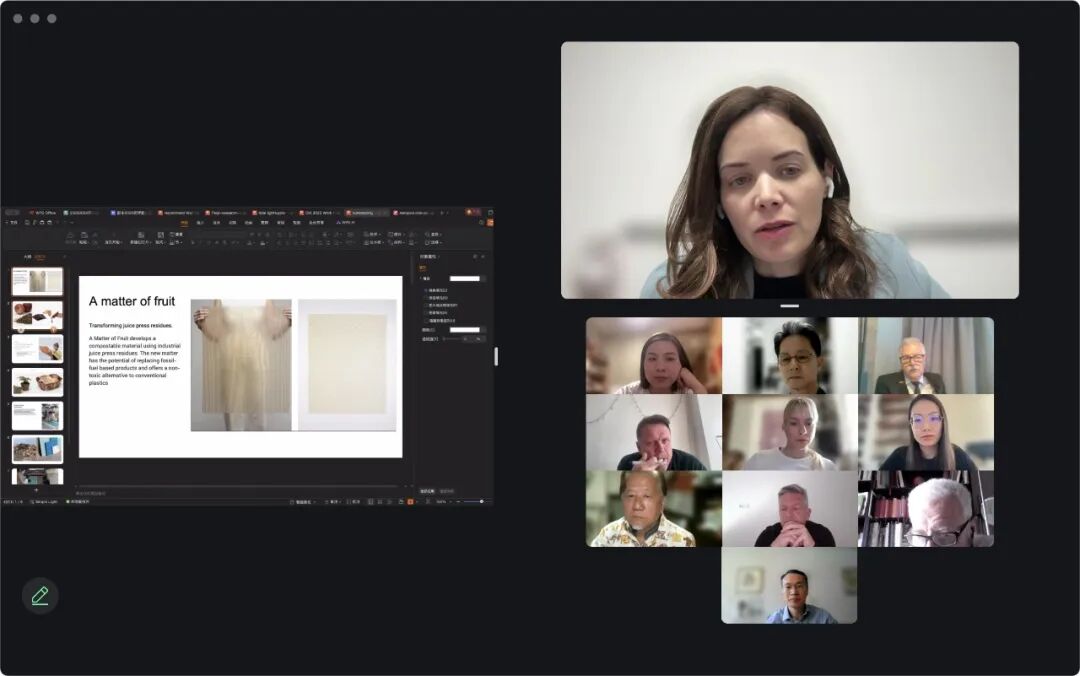The width and height of the screenshot is (1080, 676).
Task: Click the apply-to-all button in properties panel
Action: 428,491
